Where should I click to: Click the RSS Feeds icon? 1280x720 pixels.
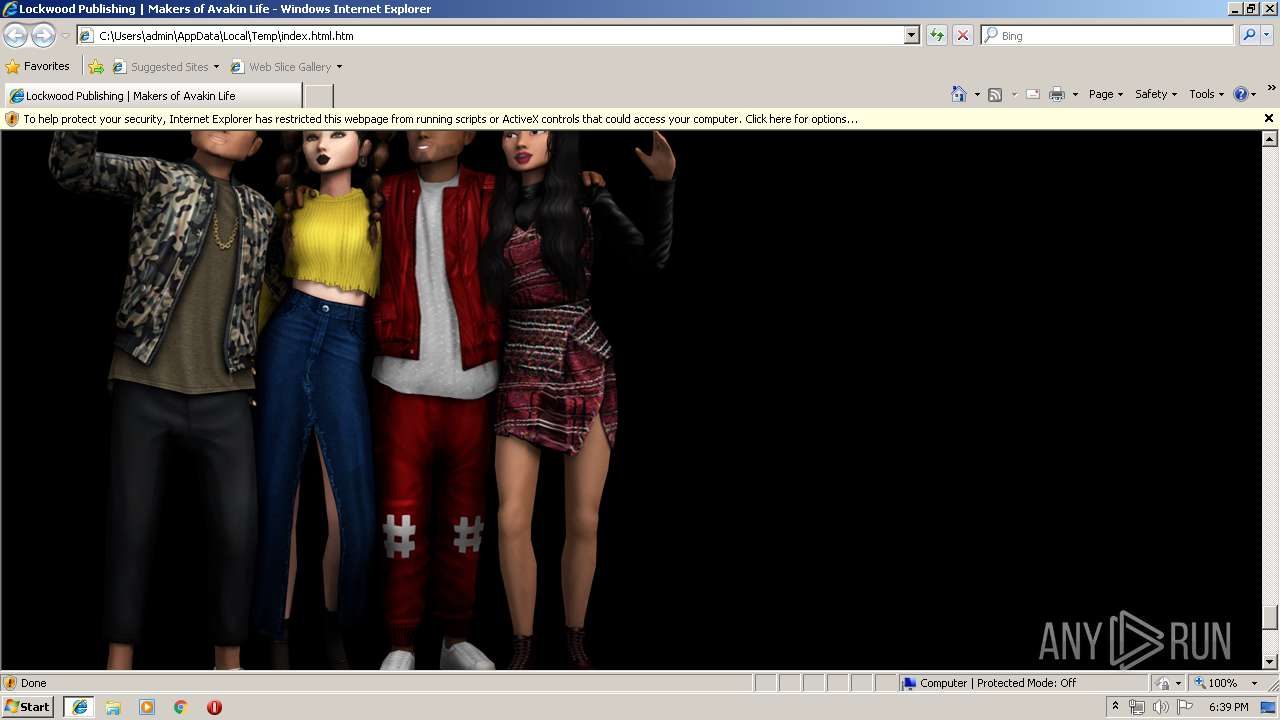[x=995, y=94]
